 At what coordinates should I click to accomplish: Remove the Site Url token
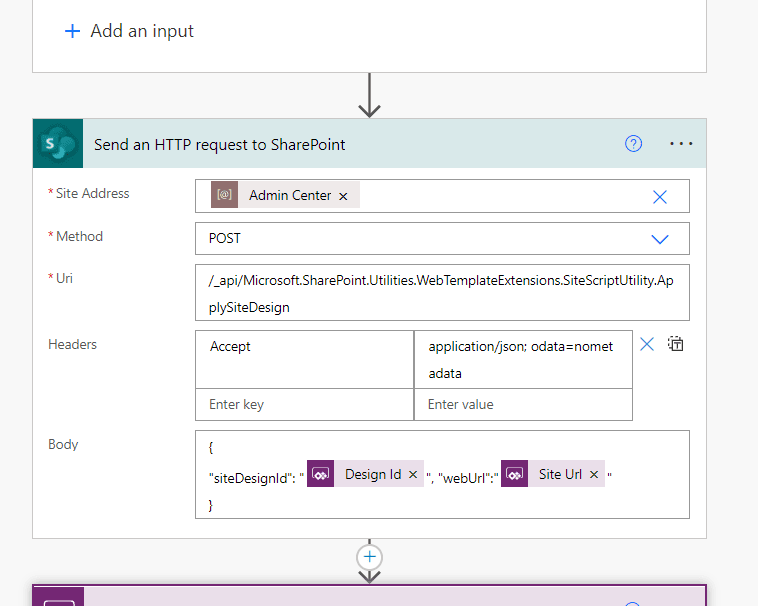[x=594, y=475]
